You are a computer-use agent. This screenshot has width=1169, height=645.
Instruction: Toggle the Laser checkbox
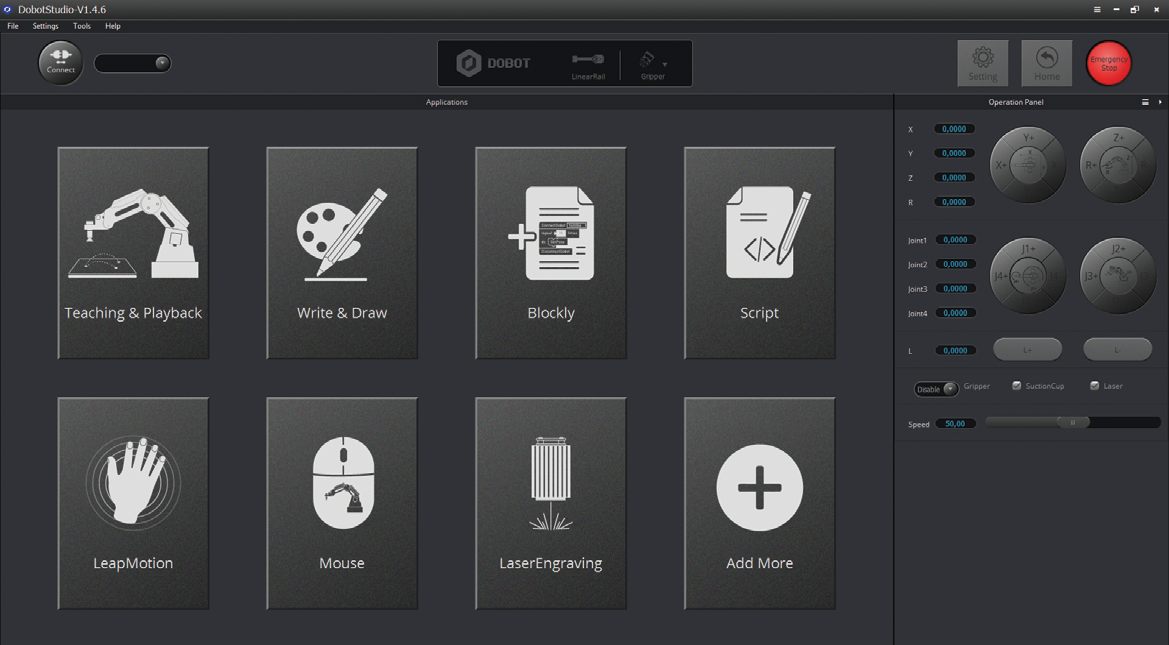click(x=1095, y=386)
